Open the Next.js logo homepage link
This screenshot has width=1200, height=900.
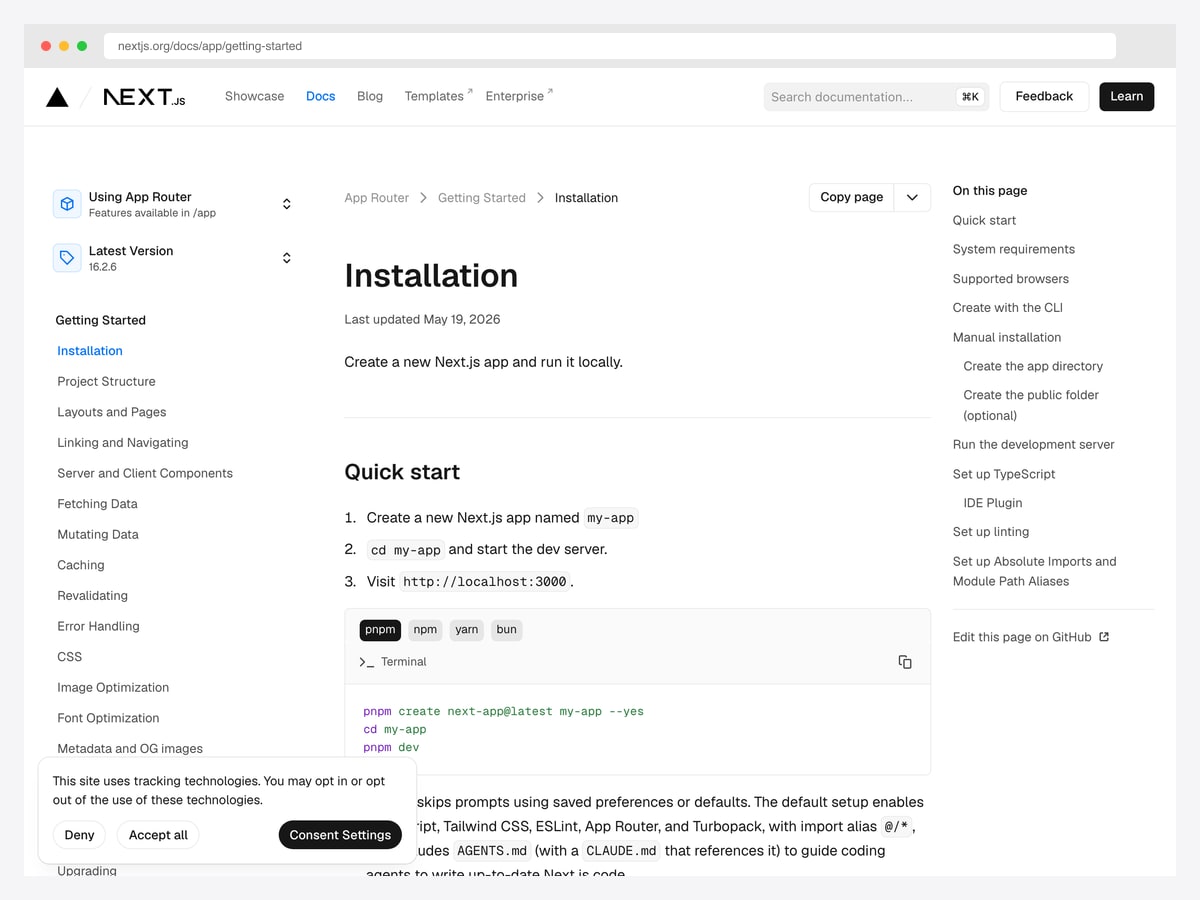click(x=144, y=97)
